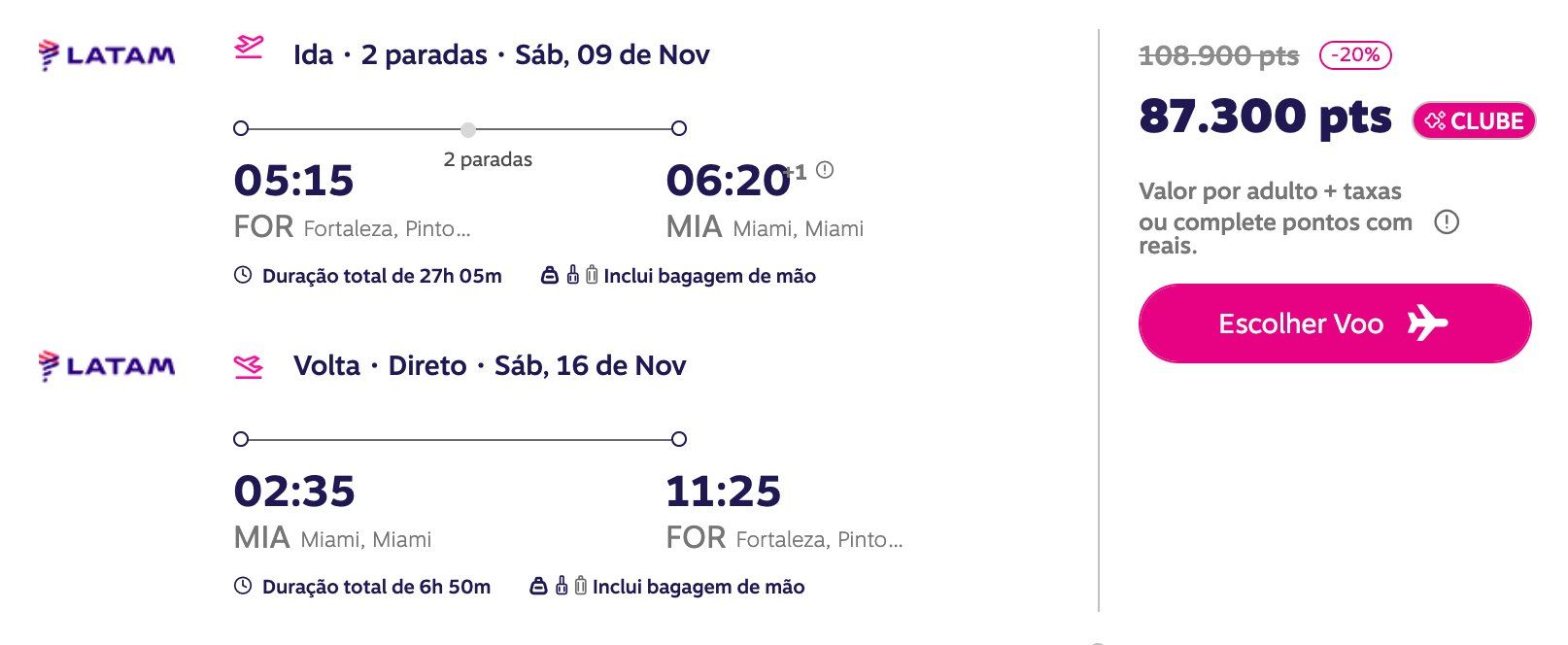Click the outbound header 'Ida · 2 paradas'
Viewport: 1568px width, 645px height.
click(x=391, y=54)
